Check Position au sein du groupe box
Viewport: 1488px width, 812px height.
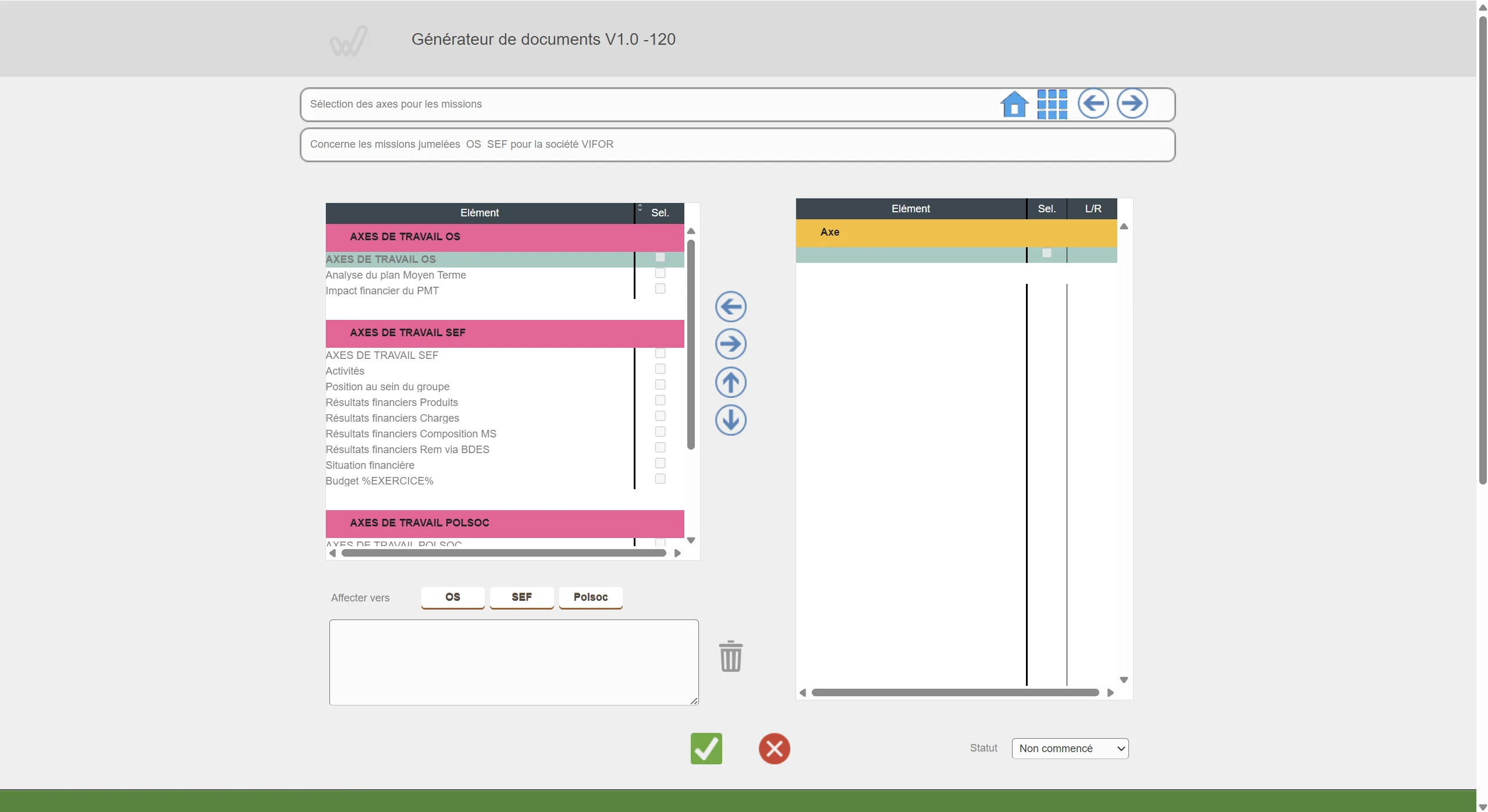pos(660,384)
